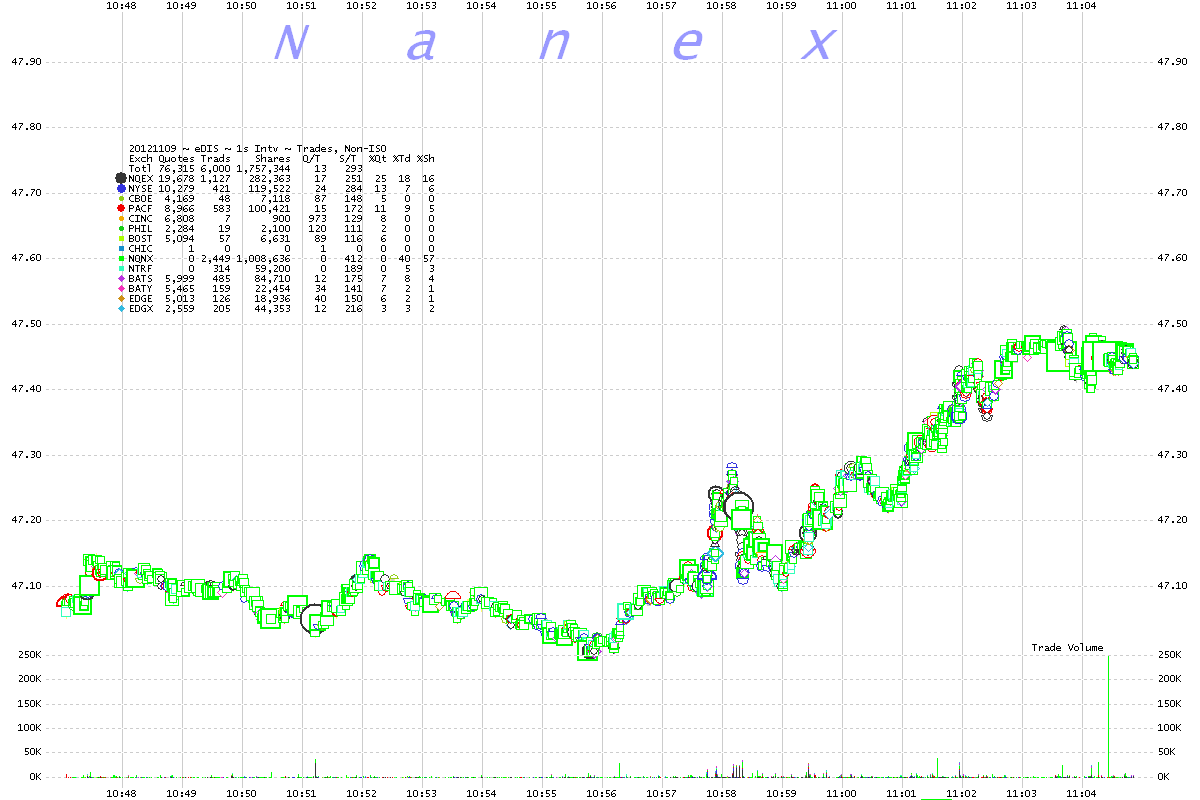
Task: Click the blue NYSE legend marker
Action: pos(120,188)
